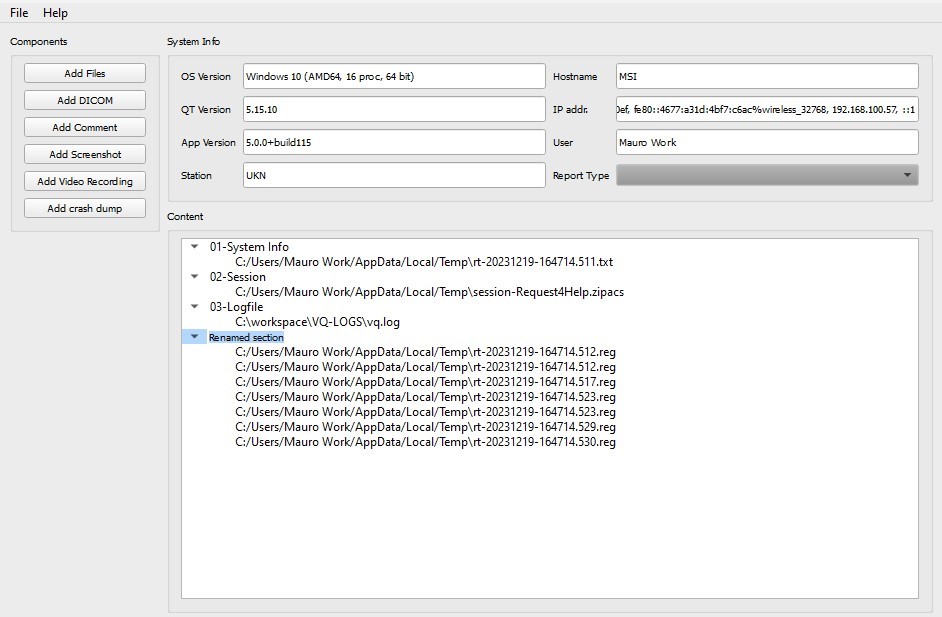Select session-Request4Help.zipacs entry
Image resolution: width=942 pixels, height=617 pixels.
coord(429,292)
